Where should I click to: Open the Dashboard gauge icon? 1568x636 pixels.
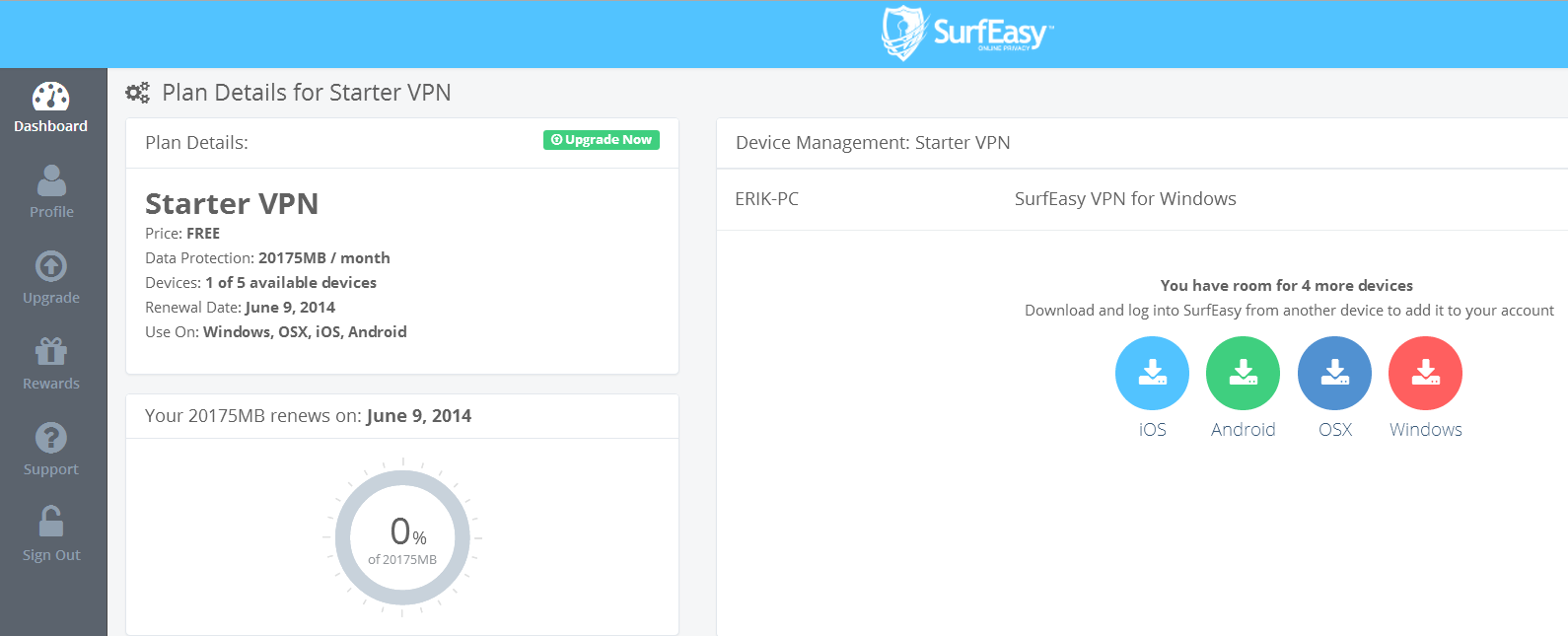pyautogui.click(x=51, y=96)
